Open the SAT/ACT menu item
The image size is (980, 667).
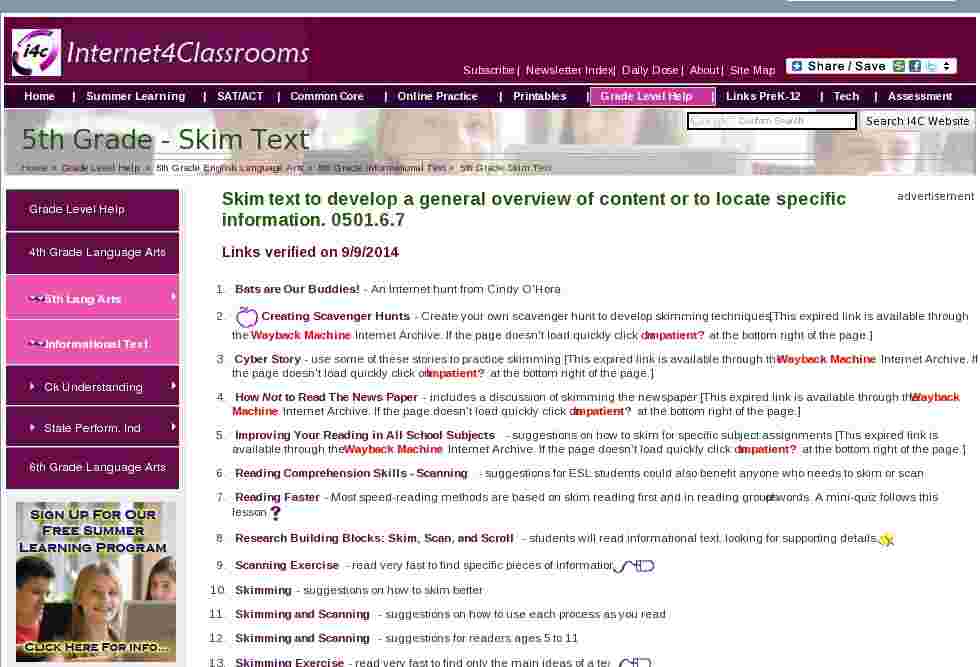click(240, 96)
